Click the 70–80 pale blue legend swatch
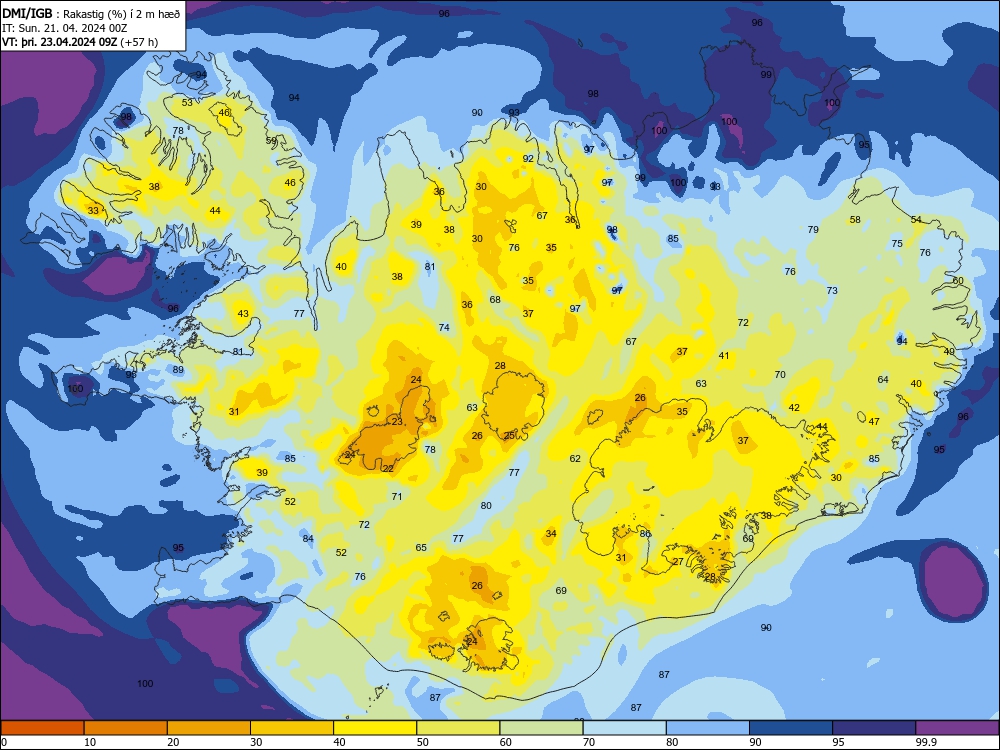The width and height of the screenshot is (1000, 750). (624, 728)
